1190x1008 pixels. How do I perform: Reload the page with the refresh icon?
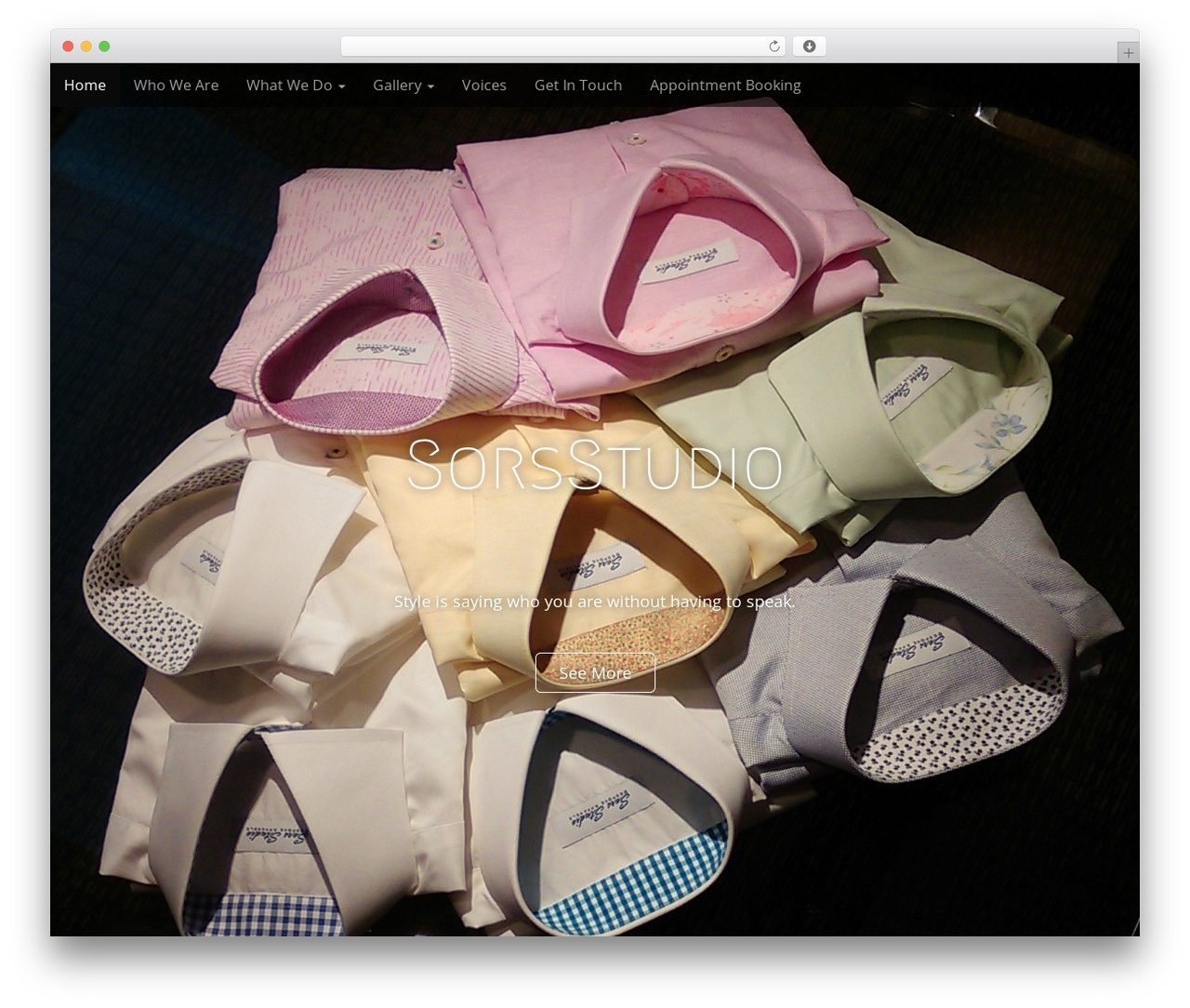point(773,46)
